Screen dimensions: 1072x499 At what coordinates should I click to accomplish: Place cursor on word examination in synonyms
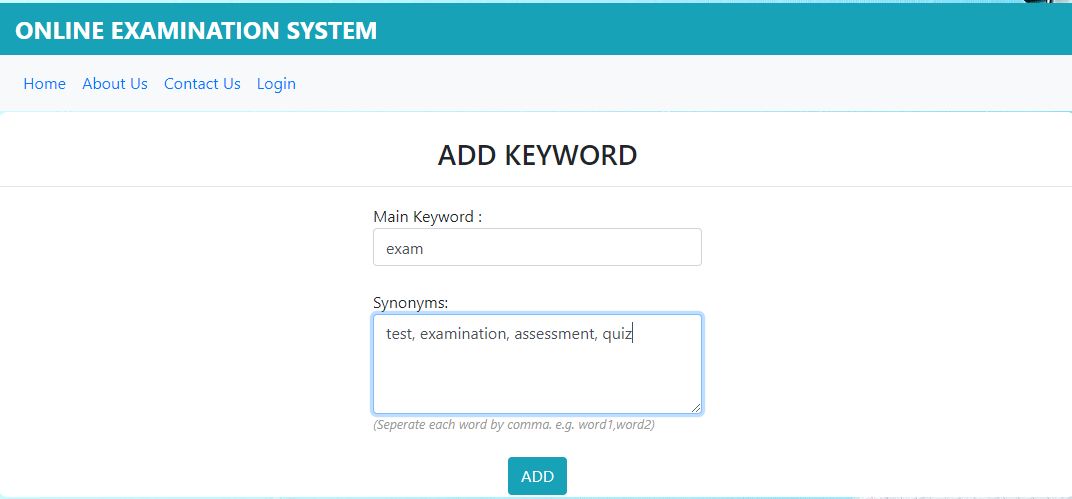point(462,334)
